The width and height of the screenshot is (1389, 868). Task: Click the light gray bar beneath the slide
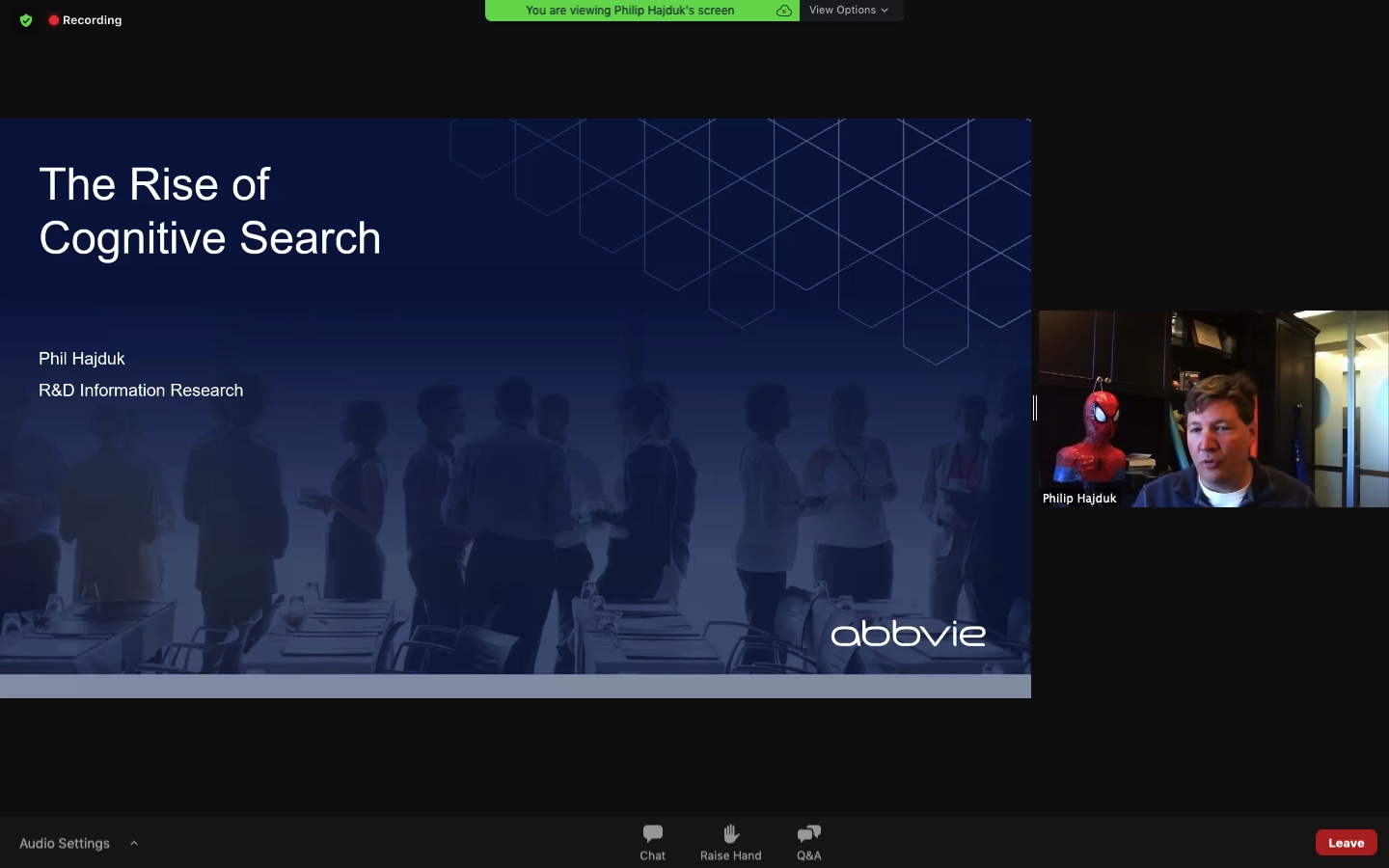[515, 686]
